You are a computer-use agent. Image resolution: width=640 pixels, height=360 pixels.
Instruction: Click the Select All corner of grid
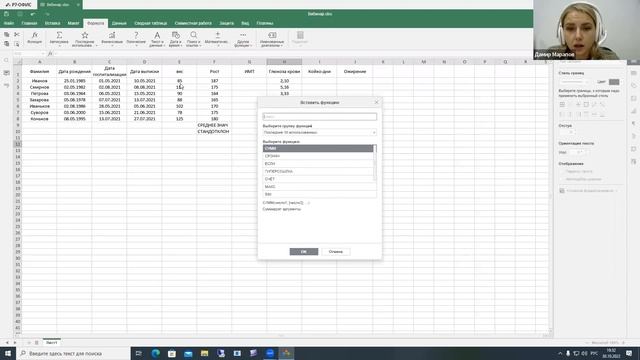pyautogui.click(x=18, y=62)
